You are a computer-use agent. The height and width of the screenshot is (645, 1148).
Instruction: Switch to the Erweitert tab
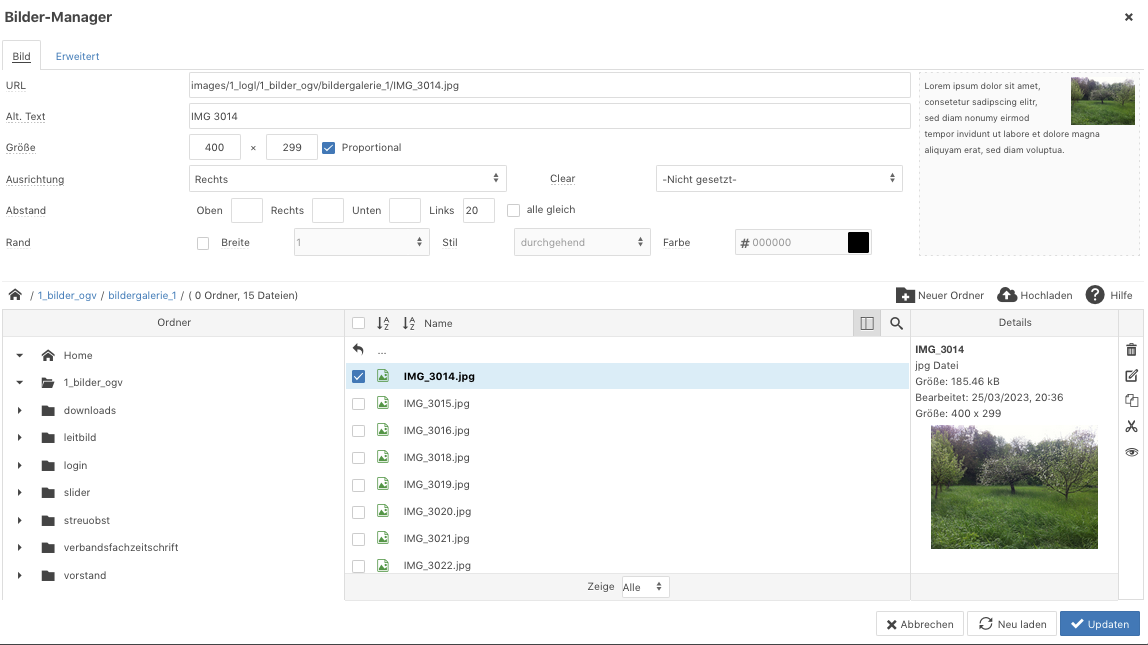77,56
